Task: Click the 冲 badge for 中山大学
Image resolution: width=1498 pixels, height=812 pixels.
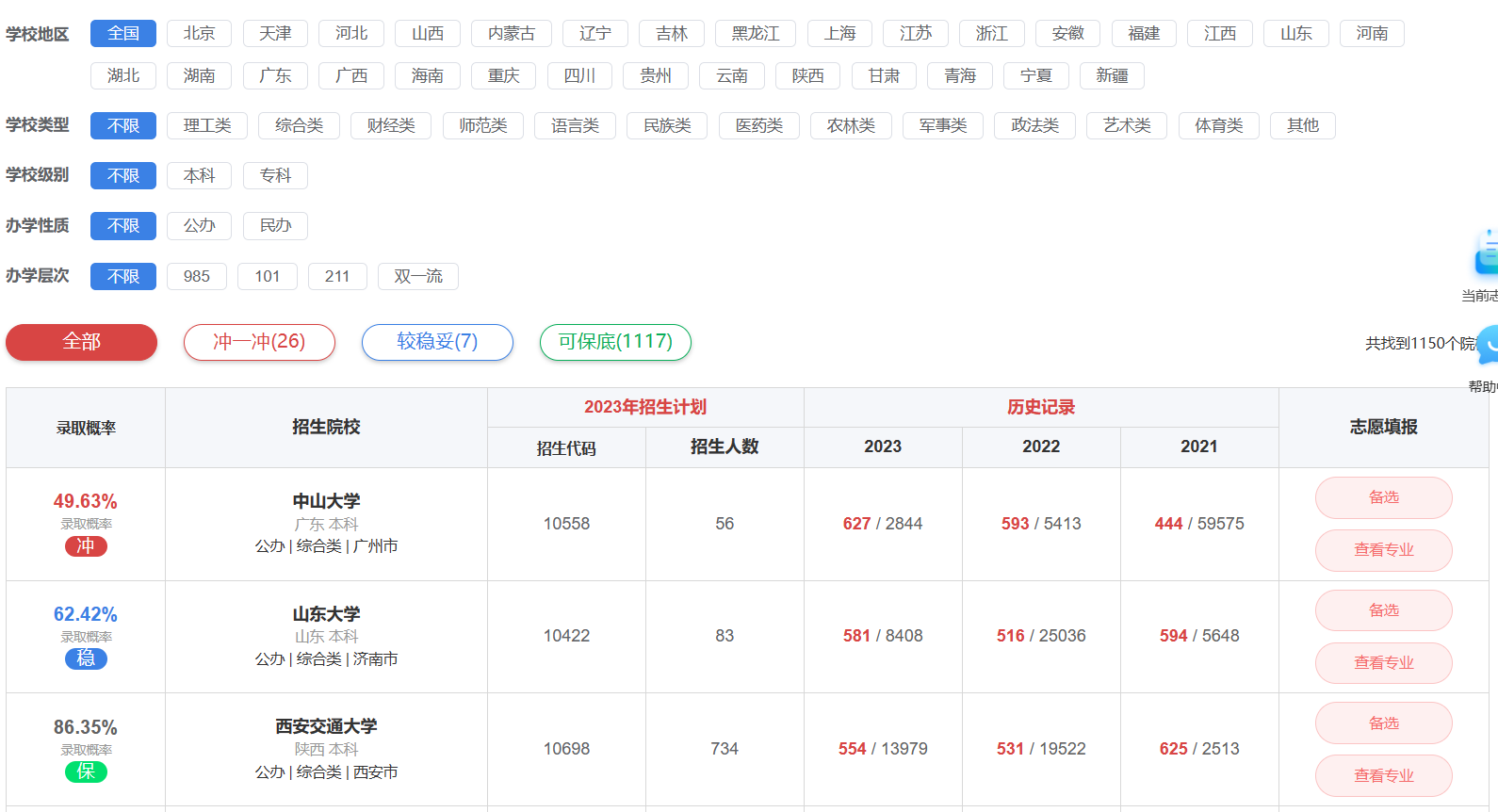Action: [86, 546]
